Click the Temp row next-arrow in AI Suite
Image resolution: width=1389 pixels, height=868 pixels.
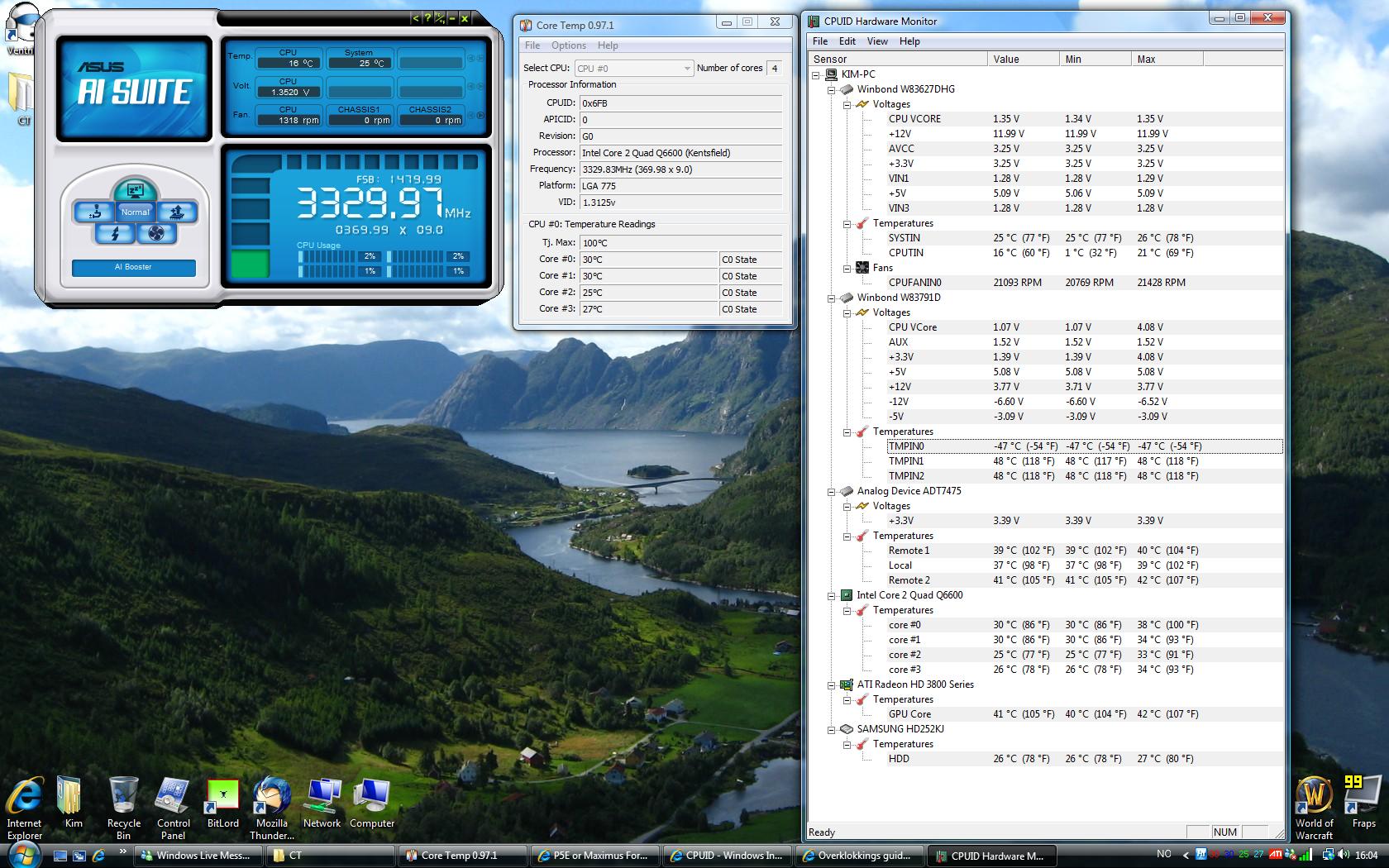click(480, 58)
